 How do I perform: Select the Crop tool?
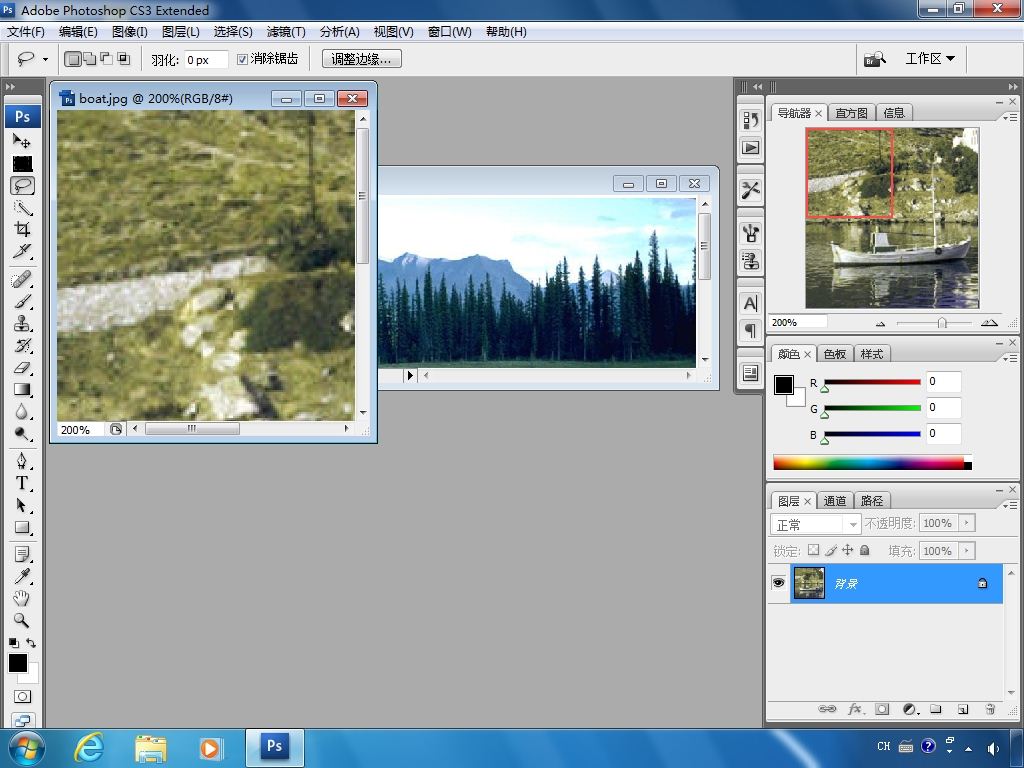[x=22, y=229]
